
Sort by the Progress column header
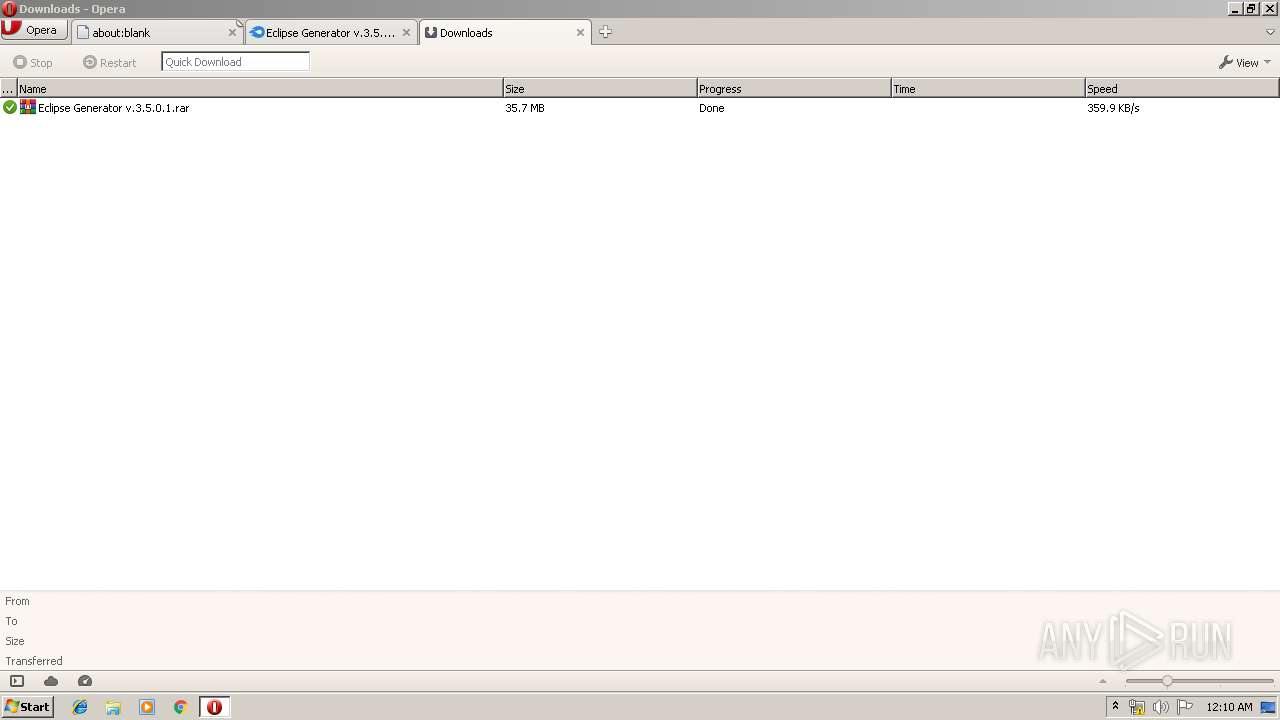[x=794, y=89]
